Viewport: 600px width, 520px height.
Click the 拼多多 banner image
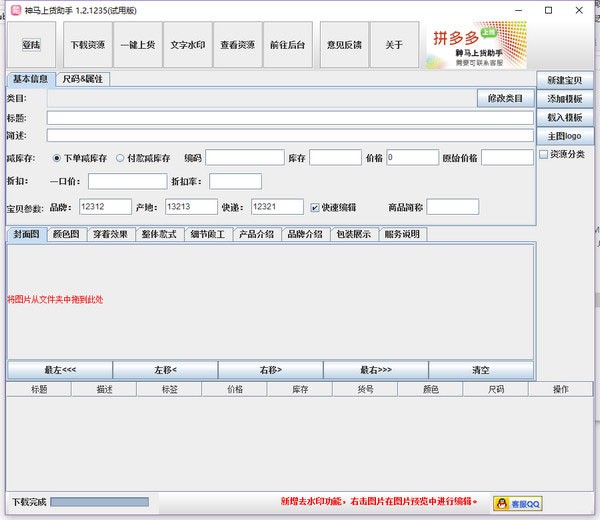coord(477,45)
